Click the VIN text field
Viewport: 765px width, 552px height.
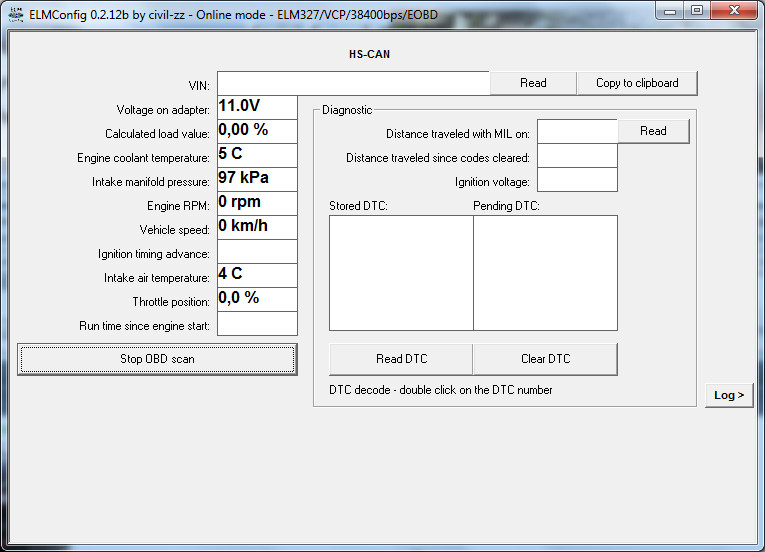353,83
